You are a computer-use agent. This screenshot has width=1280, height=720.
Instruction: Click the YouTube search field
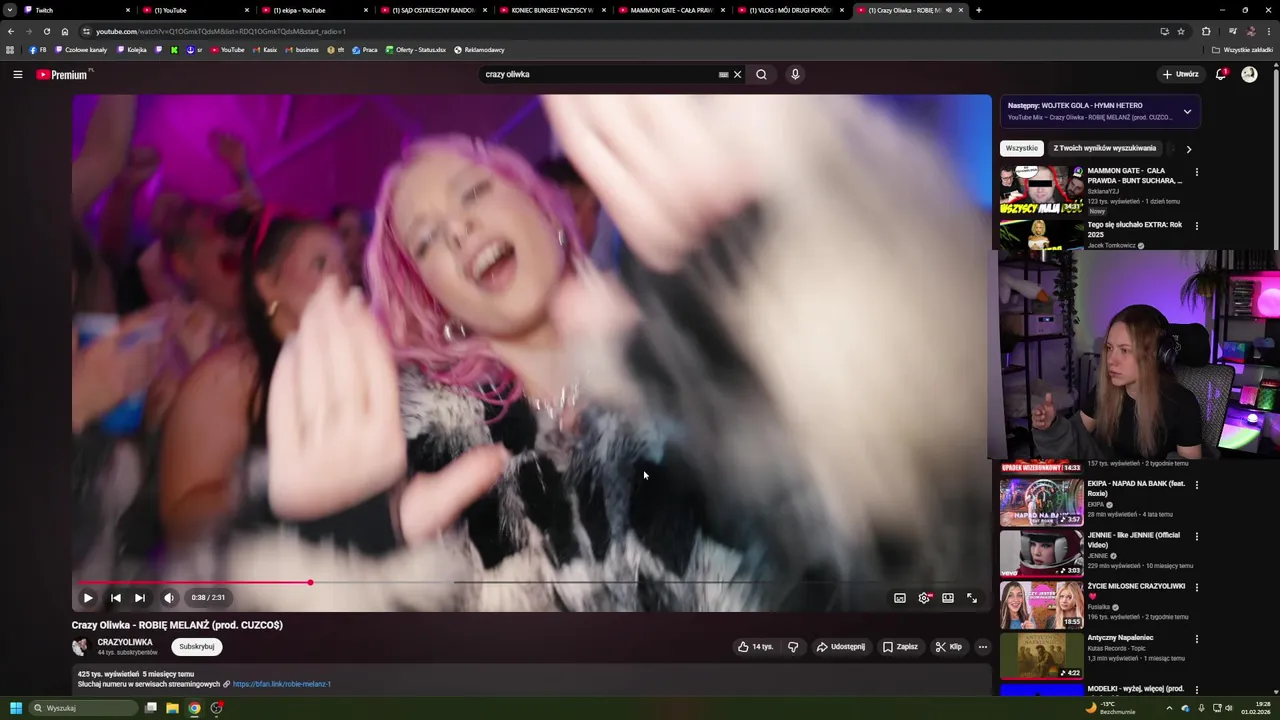[x=598, y=74]
